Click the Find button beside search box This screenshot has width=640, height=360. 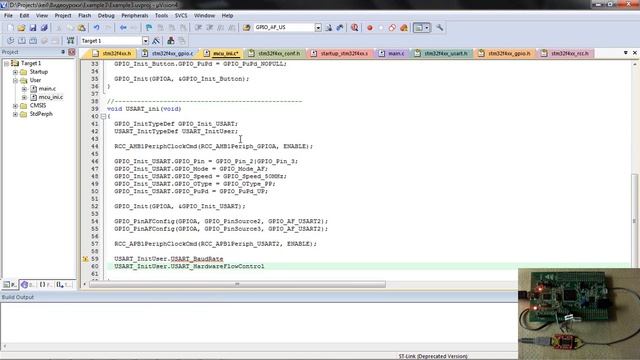(329, 28)
